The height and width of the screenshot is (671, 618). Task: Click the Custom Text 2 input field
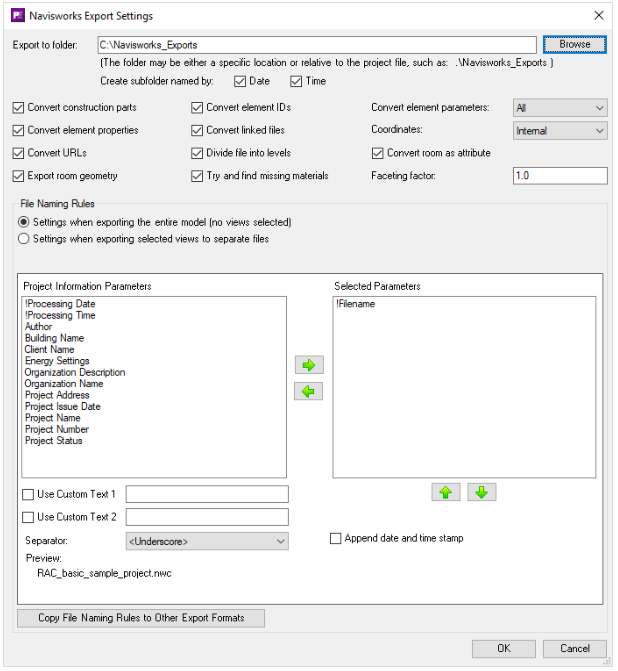click(207, 517)
